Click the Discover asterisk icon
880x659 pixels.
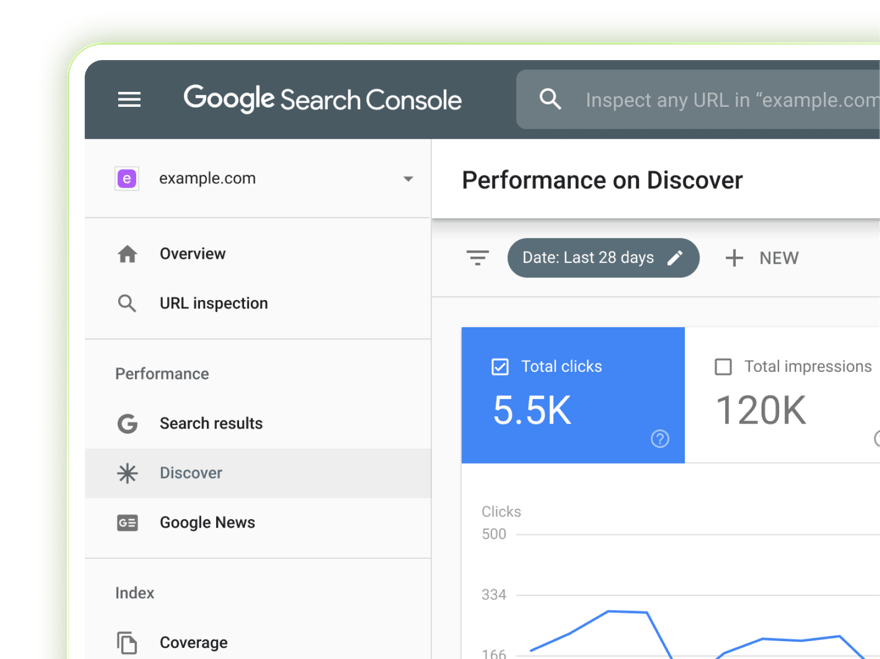tap(127, 473)
